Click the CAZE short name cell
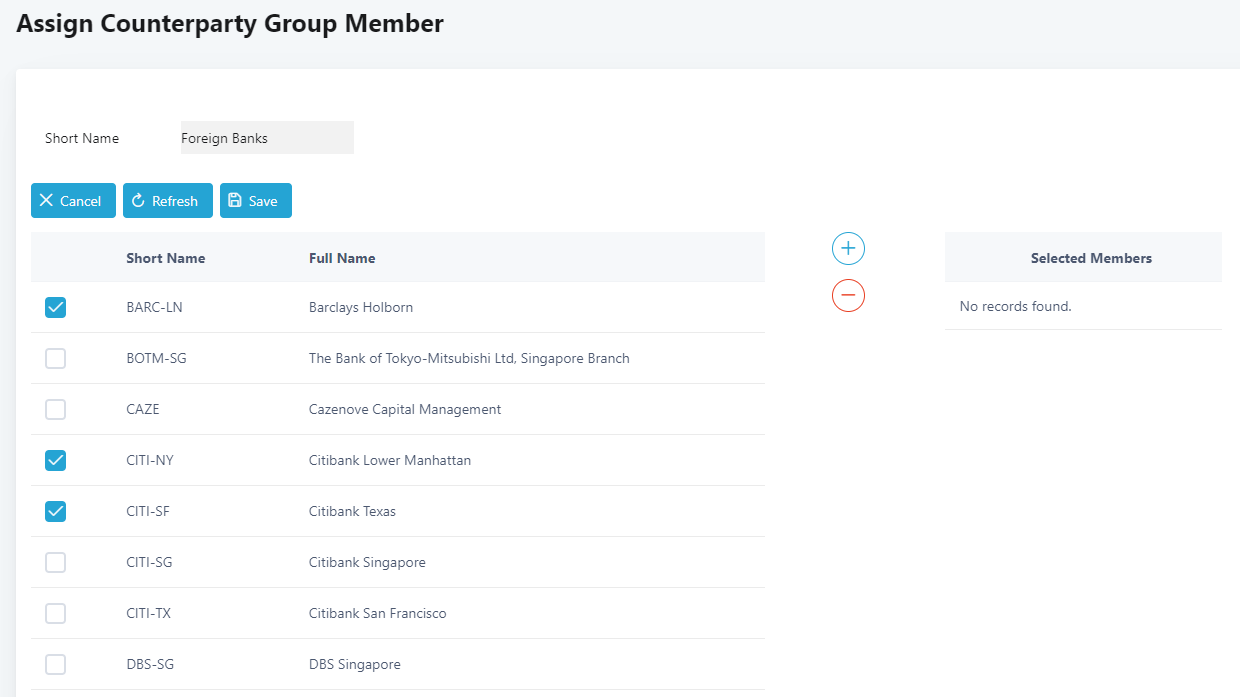 coord(143,409)
